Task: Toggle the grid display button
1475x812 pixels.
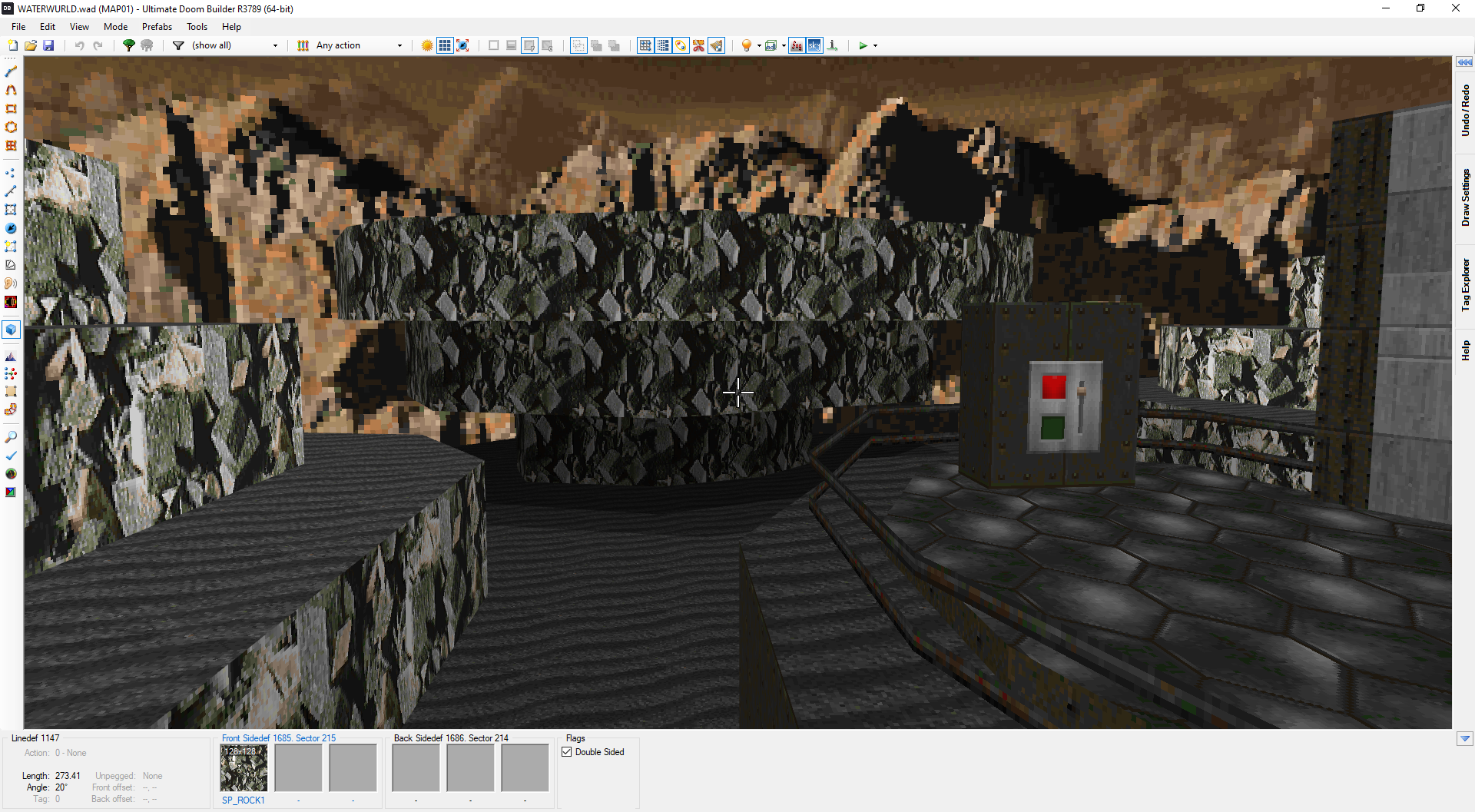Action: 445,45
